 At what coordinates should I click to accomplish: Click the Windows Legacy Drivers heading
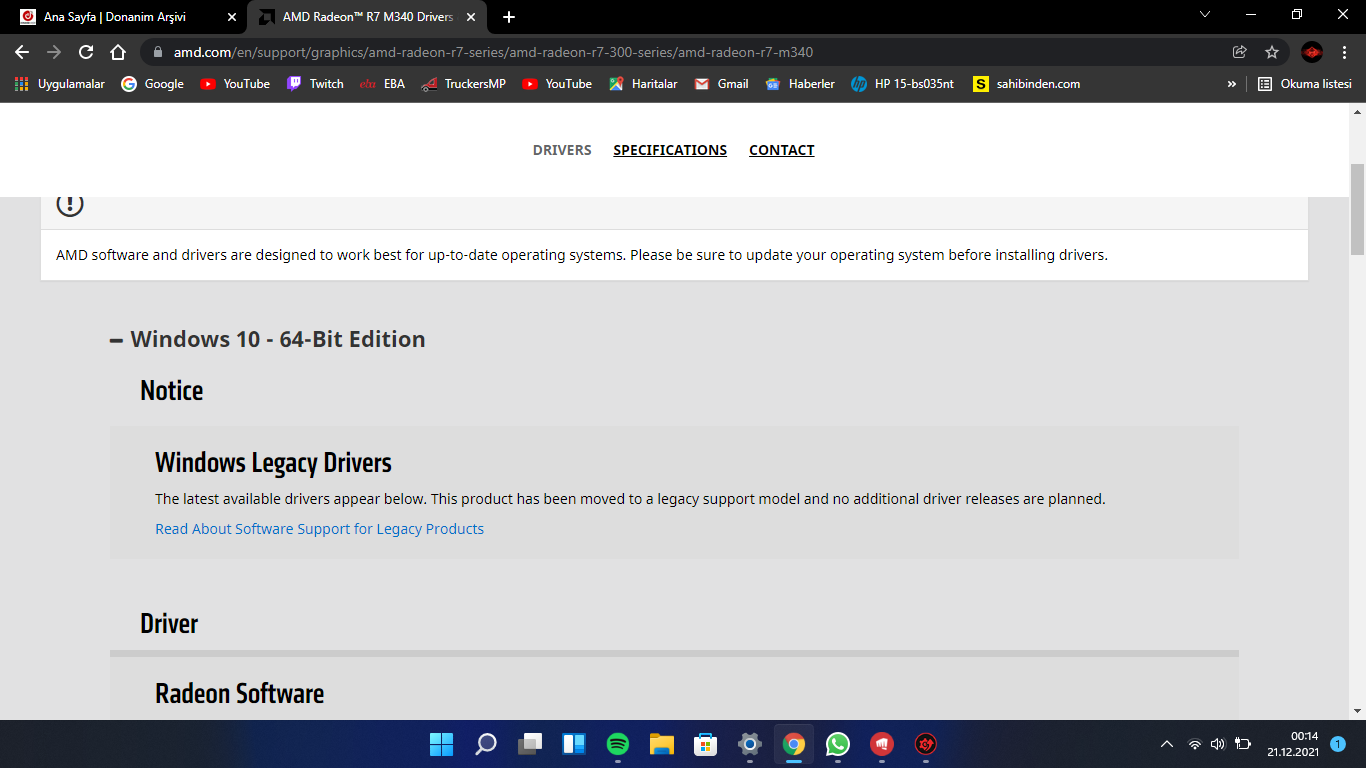[x=273, y=463]
